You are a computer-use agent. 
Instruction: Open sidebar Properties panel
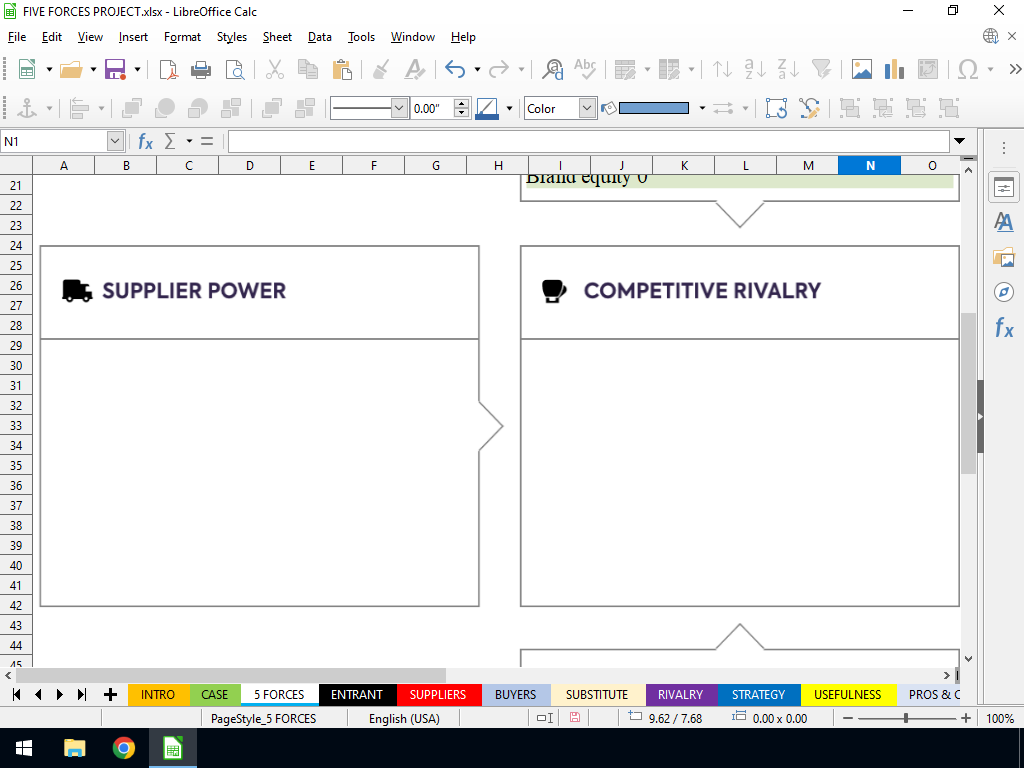(1004, 189)
